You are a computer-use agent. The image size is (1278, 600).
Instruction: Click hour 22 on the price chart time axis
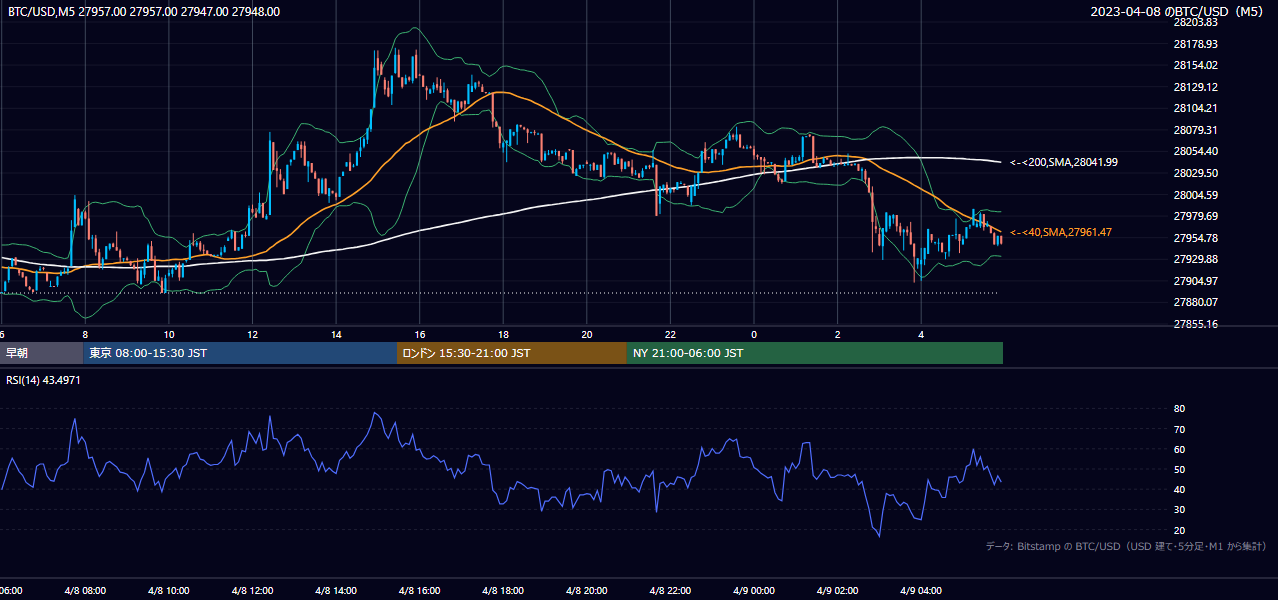(671, 335)
